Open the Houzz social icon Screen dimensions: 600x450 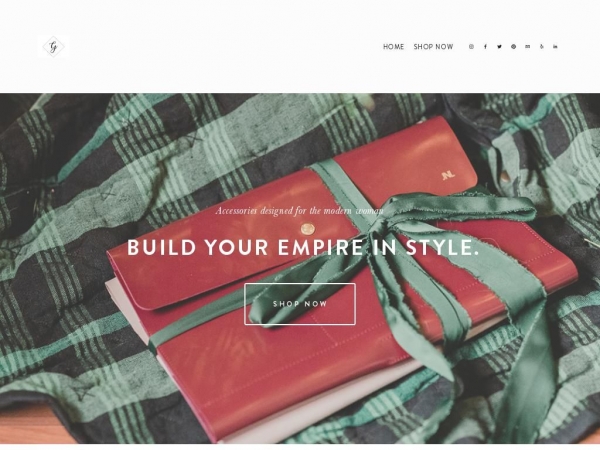541,47
